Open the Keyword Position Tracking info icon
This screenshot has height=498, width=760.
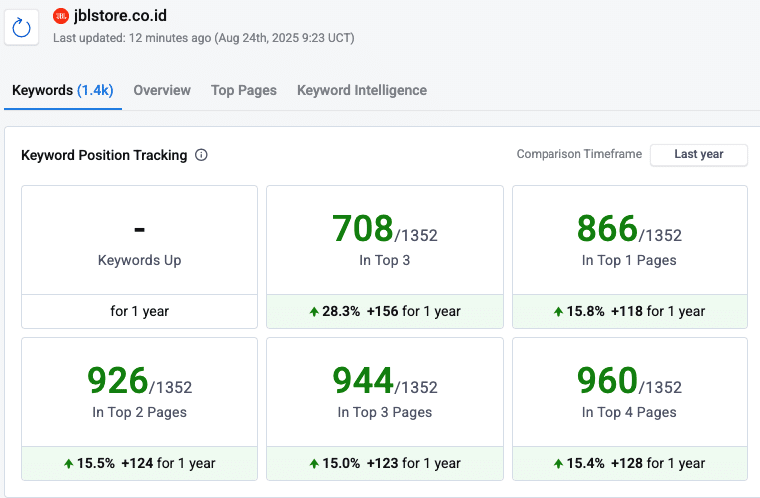pyautogui.click(x=201, y=155)
